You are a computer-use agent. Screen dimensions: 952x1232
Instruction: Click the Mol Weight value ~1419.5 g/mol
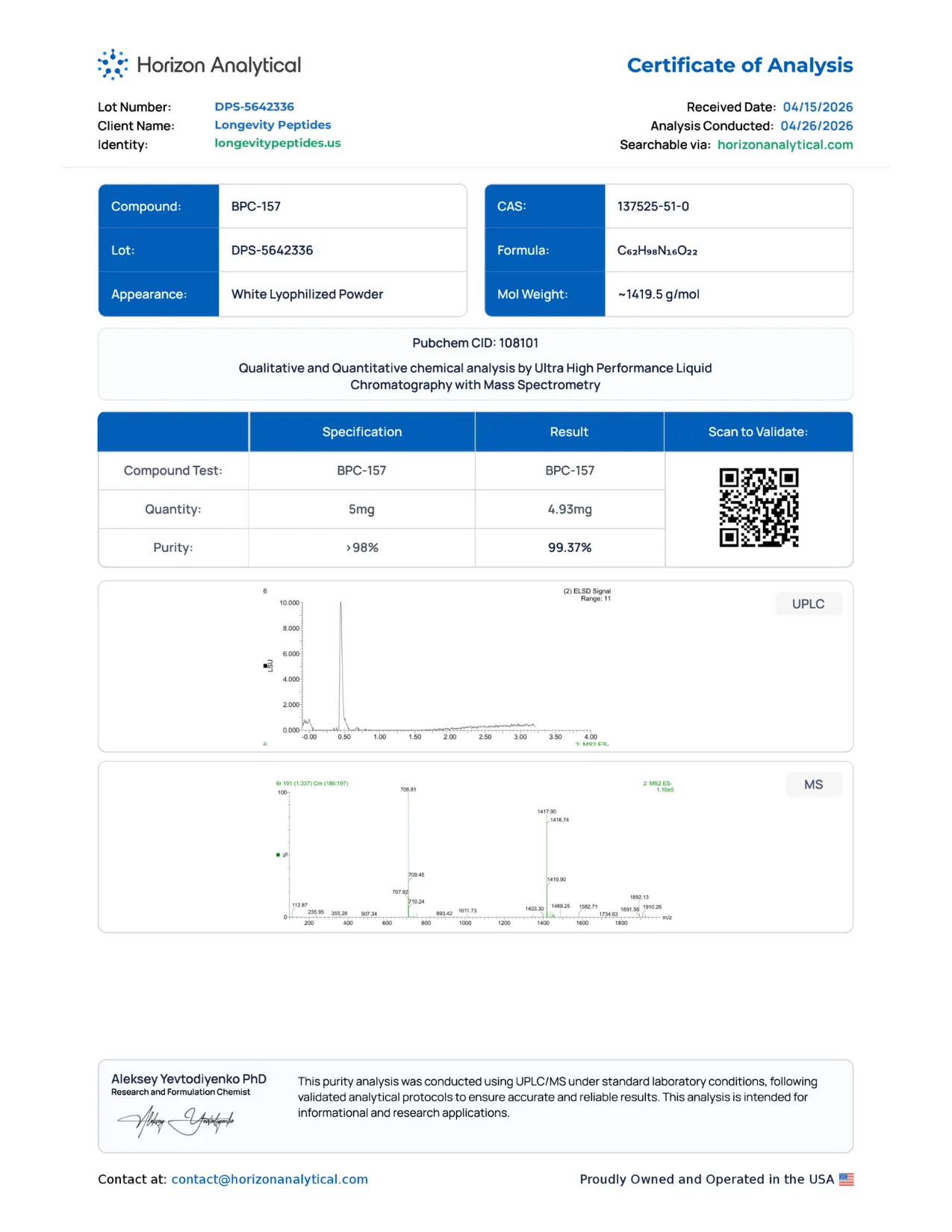point(659,294)
